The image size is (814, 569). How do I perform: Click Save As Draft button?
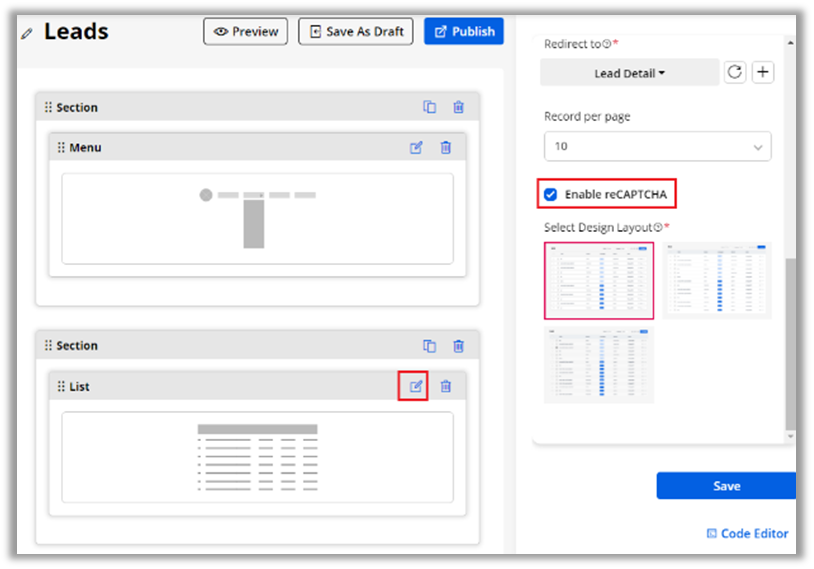[x=356, y=31]
